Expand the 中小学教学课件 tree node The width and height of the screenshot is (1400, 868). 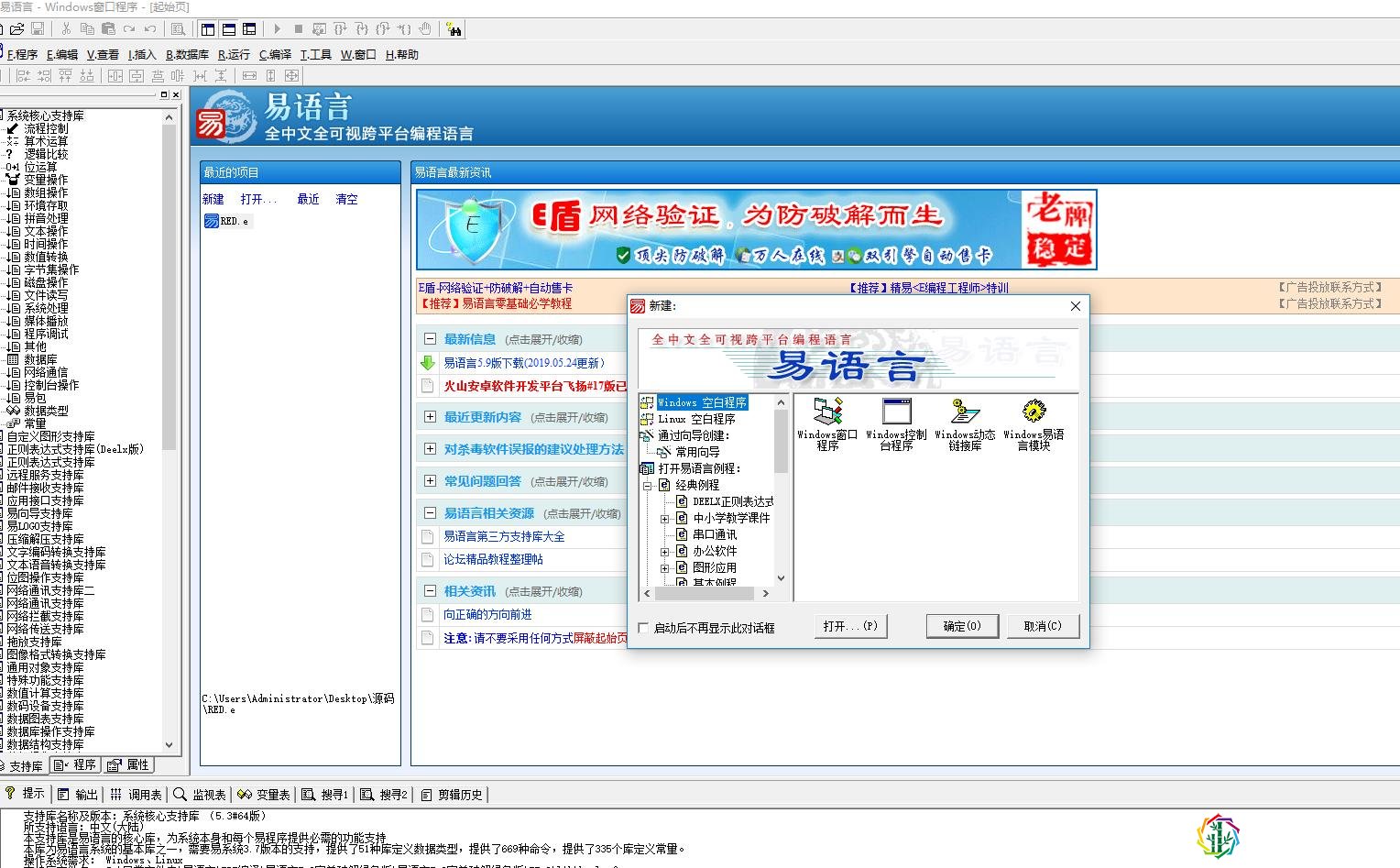(665, 518)
